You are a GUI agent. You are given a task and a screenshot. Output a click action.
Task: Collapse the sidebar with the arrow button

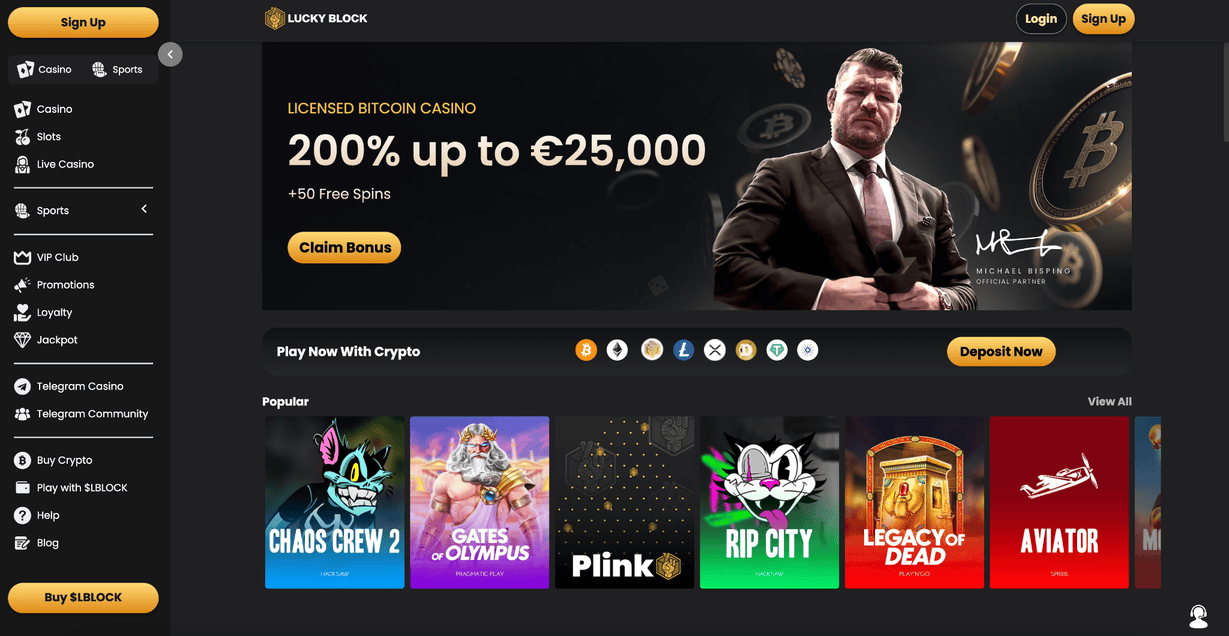[170, 54]
